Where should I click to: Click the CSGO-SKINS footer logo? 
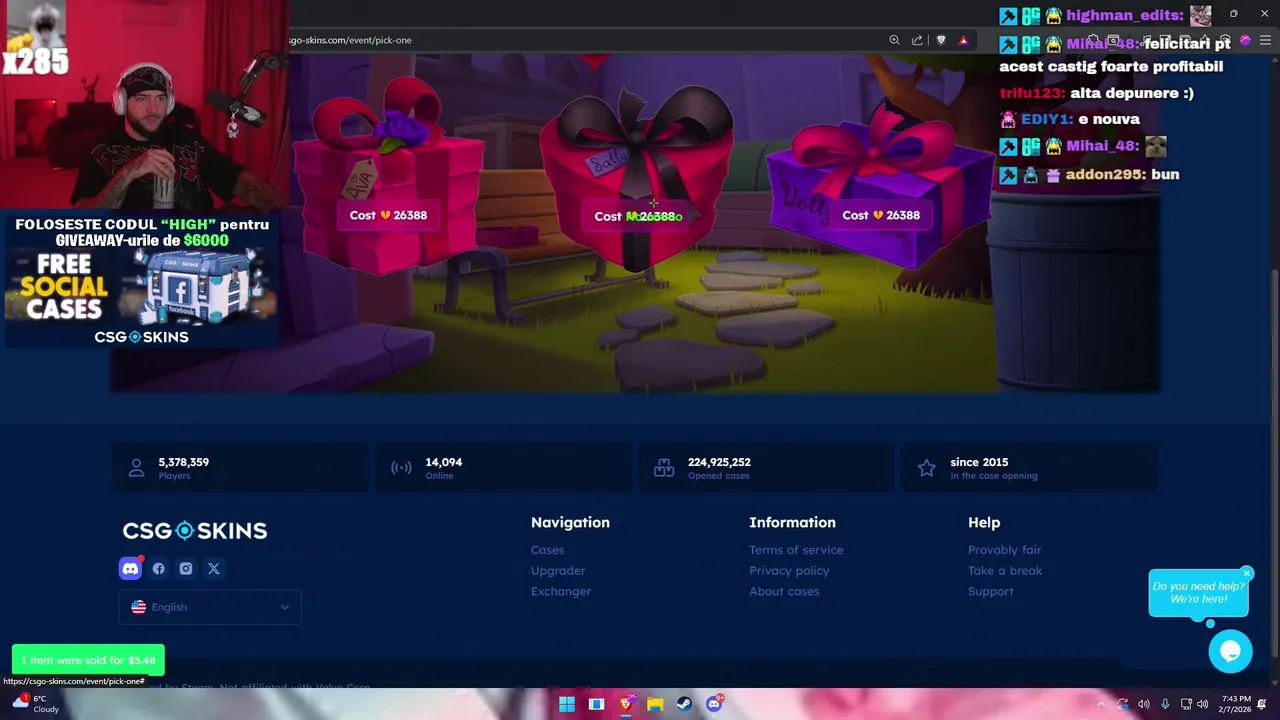click(x=195, y=531)
